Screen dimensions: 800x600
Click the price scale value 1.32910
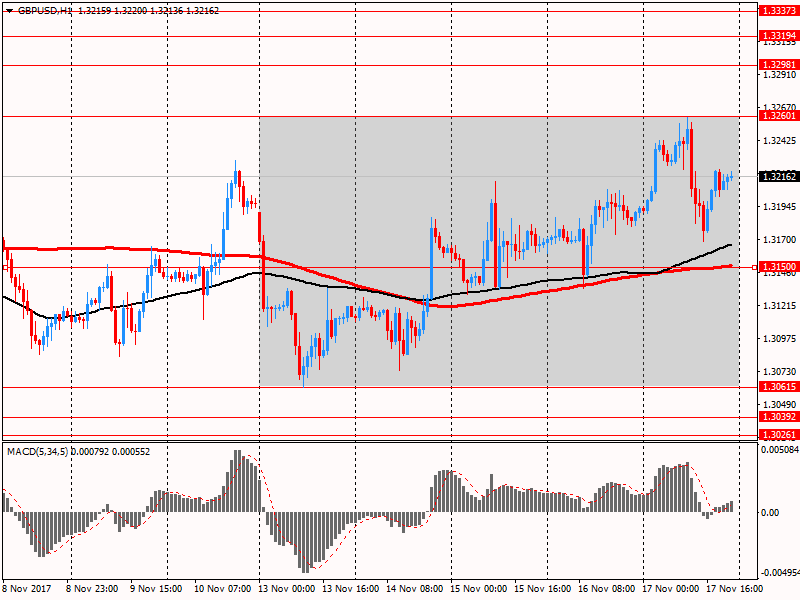[780, 74]
